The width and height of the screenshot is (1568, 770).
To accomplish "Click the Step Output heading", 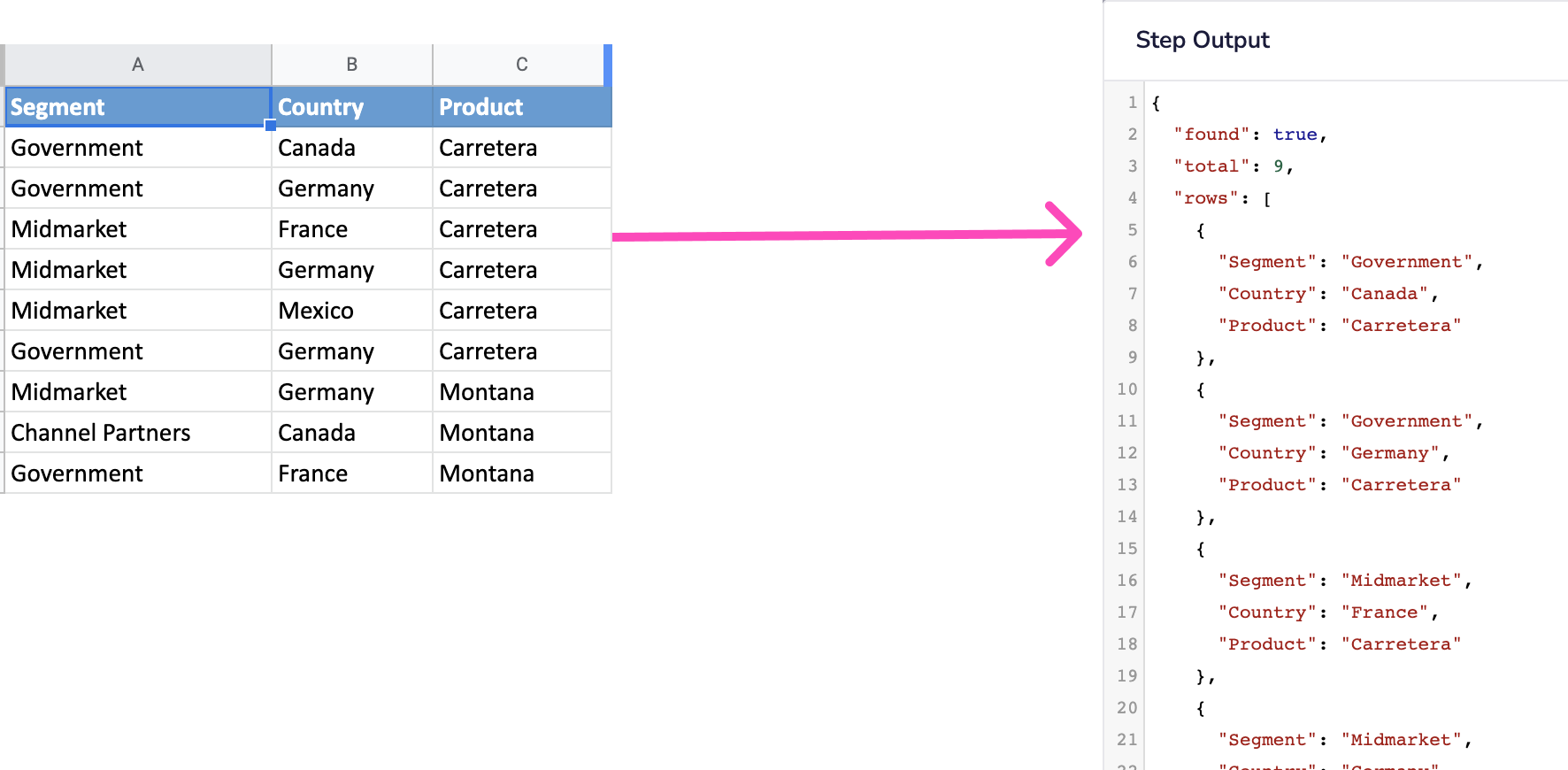I will (1202, 40).
